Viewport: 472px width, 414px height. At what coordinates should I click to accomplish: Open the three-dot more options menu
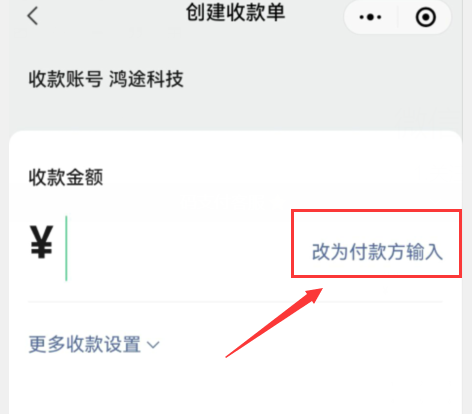click(x=370, y=17)
